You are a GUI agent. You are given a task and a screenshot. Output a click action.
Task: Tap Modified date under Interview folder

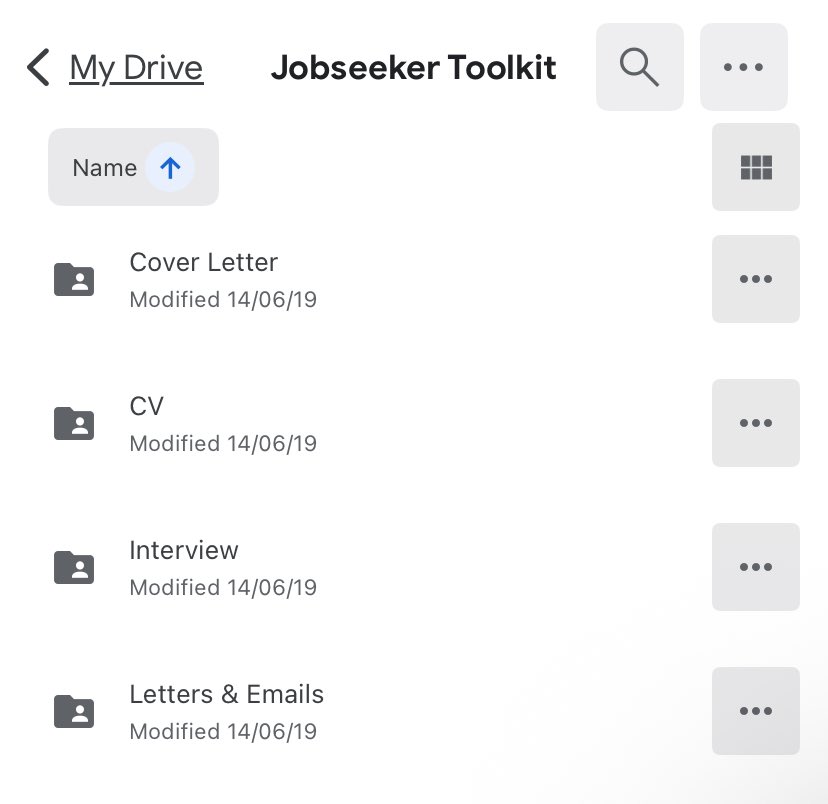[x=222, y=587]
